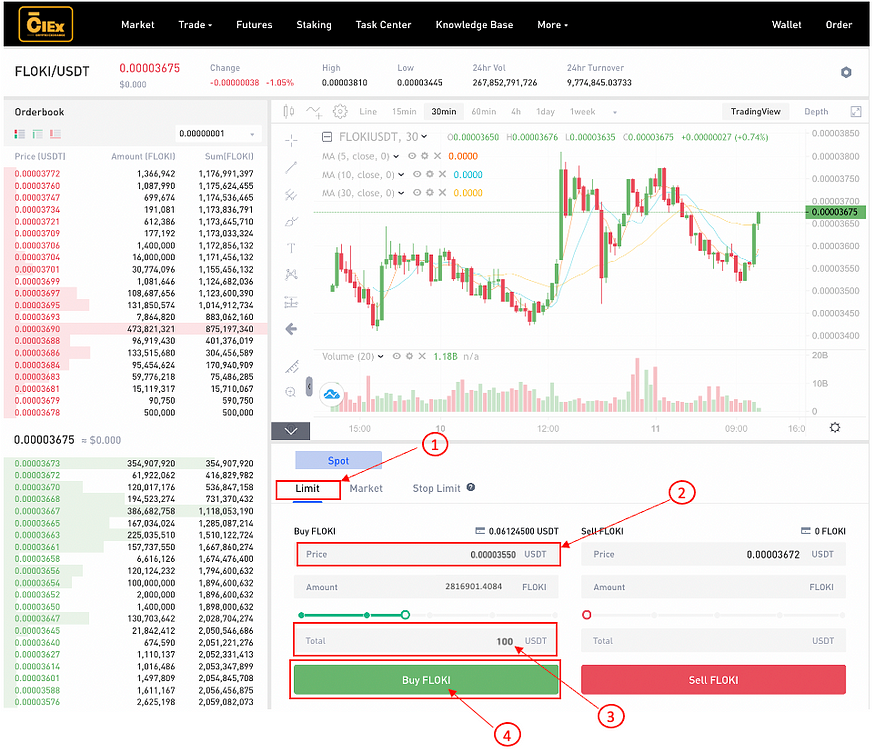Open Wallet

(786, 25)
